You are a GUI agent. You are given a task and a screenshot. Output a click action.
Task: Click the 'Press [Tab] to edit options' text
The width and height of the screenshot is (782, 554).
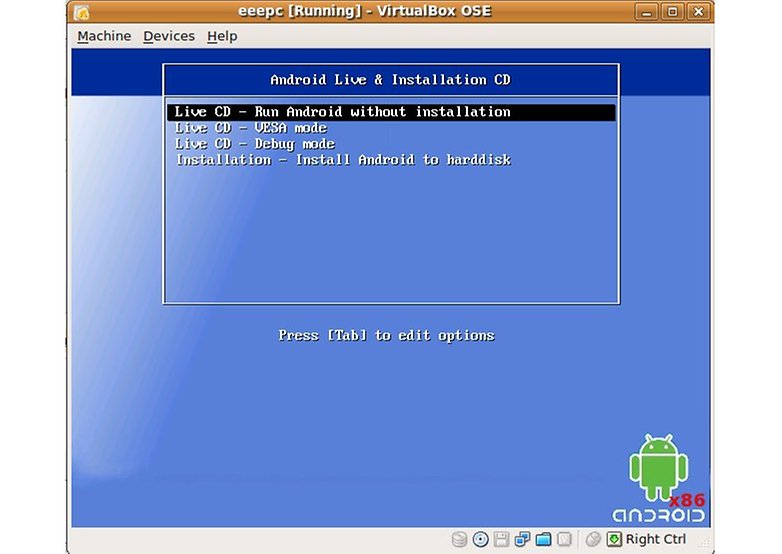click(387, 335)
